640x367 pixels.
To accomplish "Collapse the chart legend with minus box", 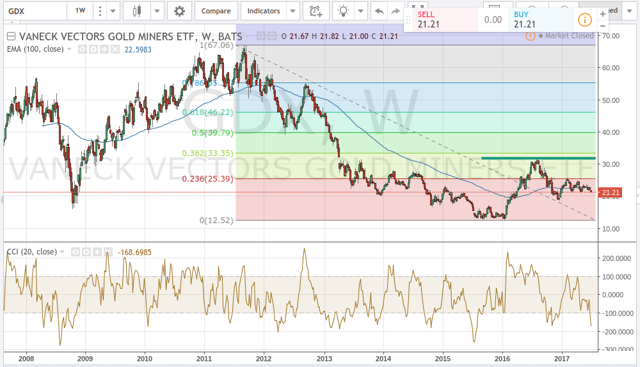I will pos(11,36).
